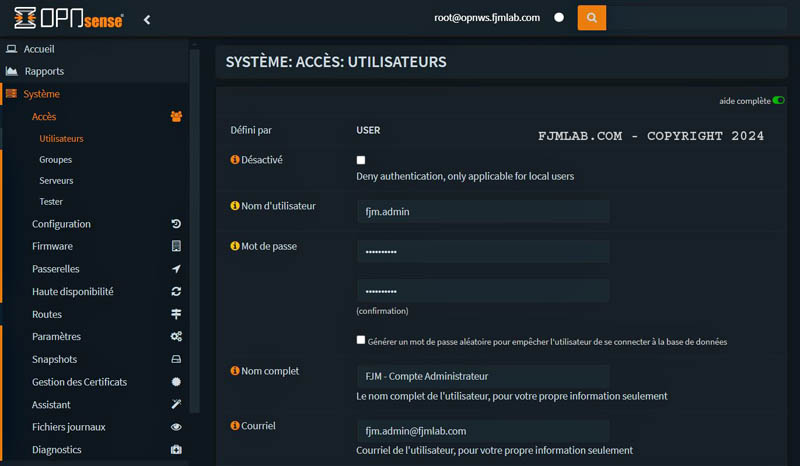Viewport: 800px width, 466px height.
Task: Click the info icon beside Désactivé
Action: tap(235, 160)
